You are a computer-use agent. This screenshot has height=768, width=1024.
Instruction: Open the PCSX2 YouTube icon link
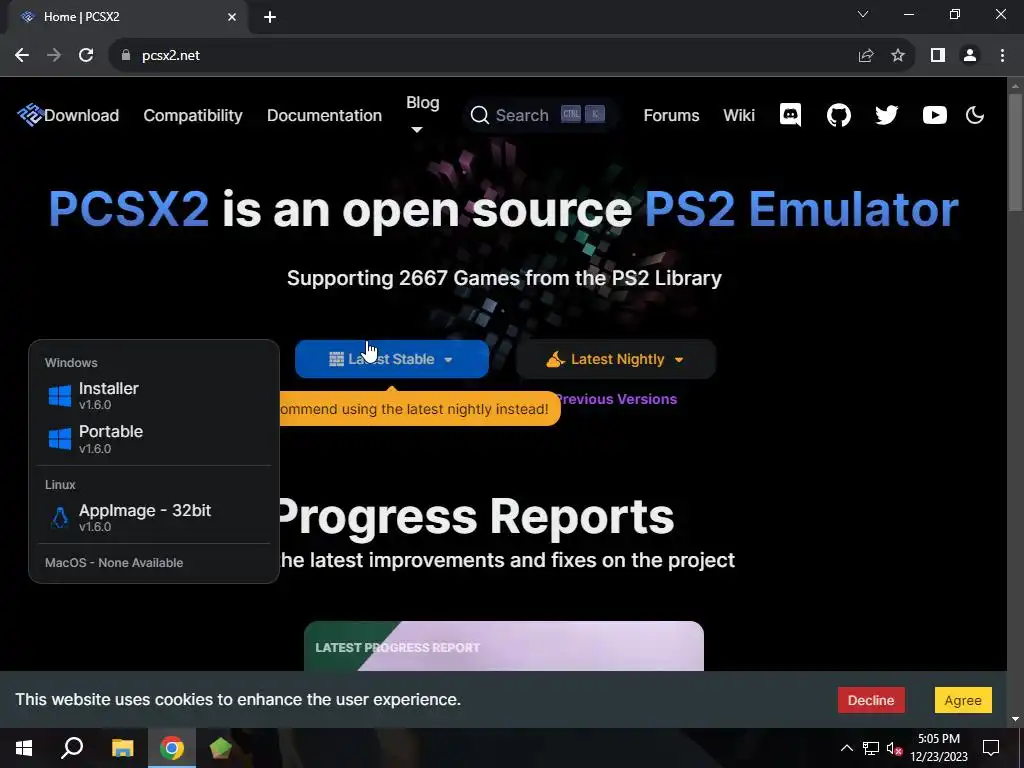click(x=935, y=115)
